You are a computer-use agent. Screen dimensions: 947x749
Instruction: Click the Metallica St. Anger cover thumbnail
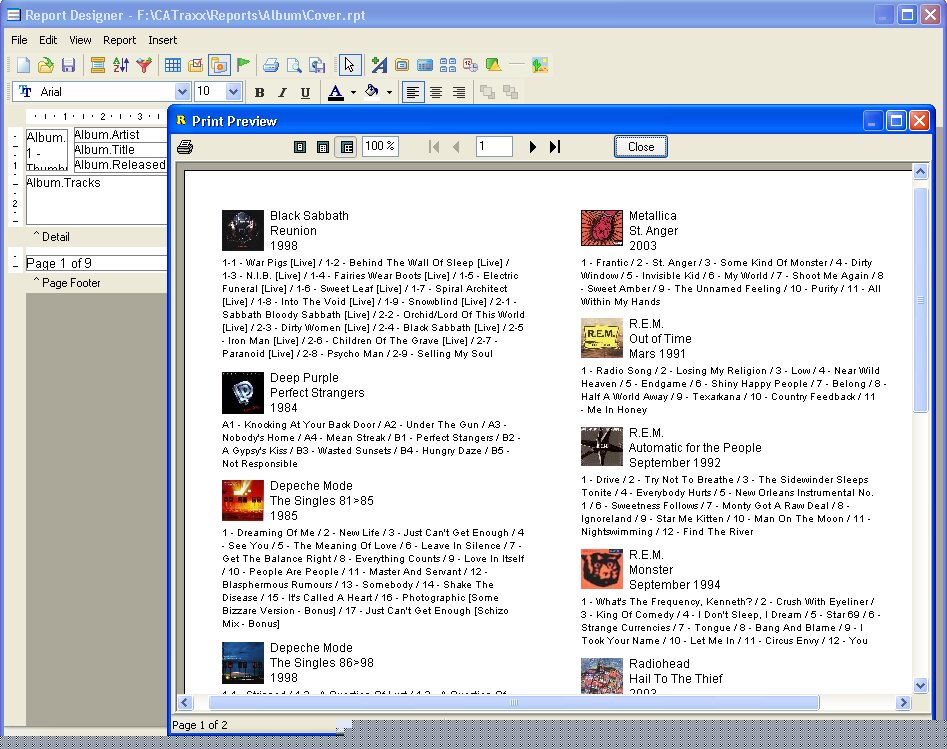tap(602, 228)
